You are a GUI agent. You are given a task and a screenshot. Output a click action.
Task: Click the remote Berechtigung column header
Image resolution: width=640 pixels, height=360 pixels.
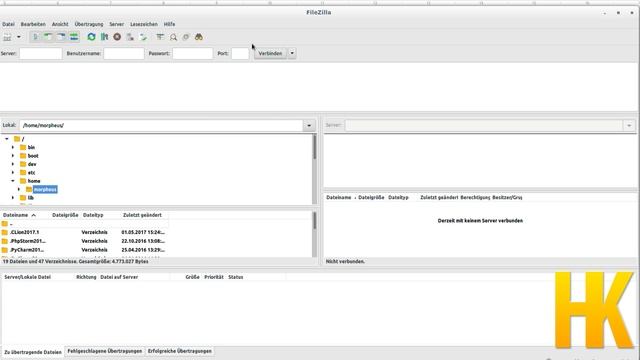coord(475,198)
